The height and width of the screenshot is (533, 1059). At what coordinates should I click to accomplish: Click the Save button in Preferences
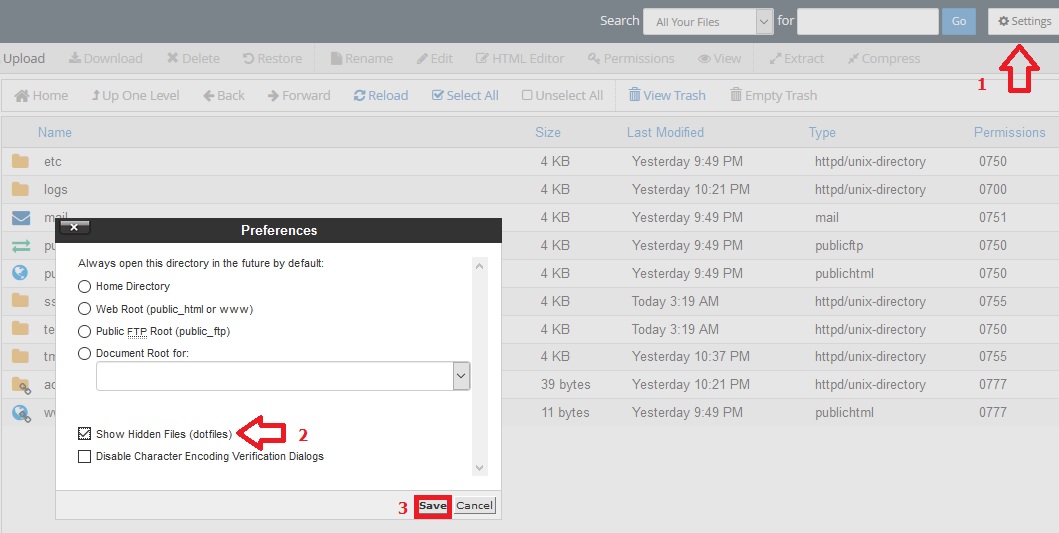point(432,505)
